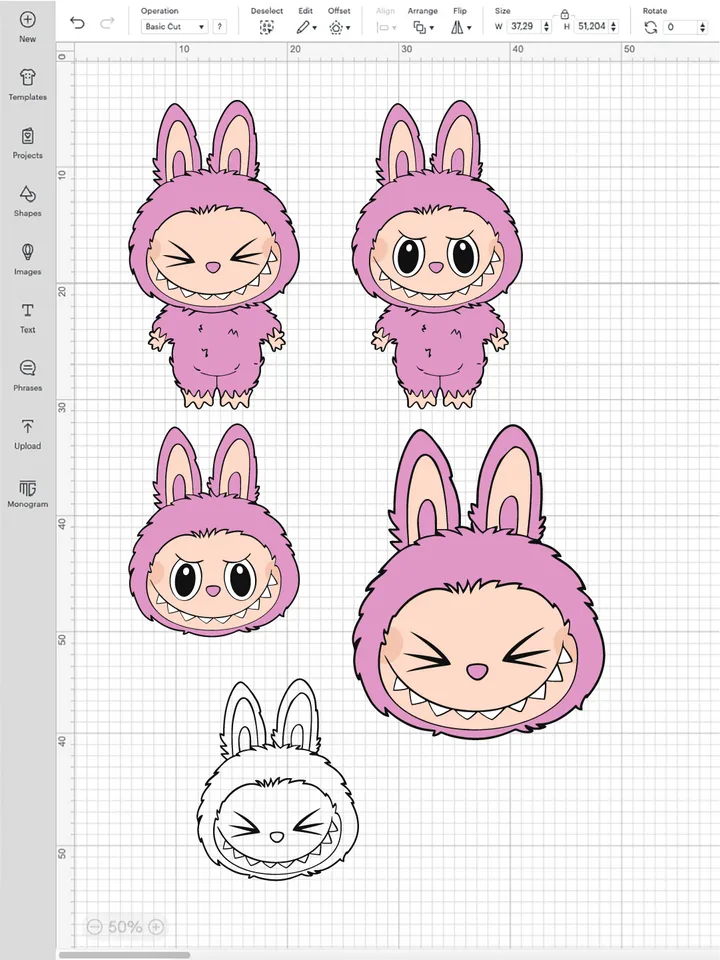This screenshot has width=720, height=960.
Task: Expand the Offset dropdown
Action: tap(339, 28)
